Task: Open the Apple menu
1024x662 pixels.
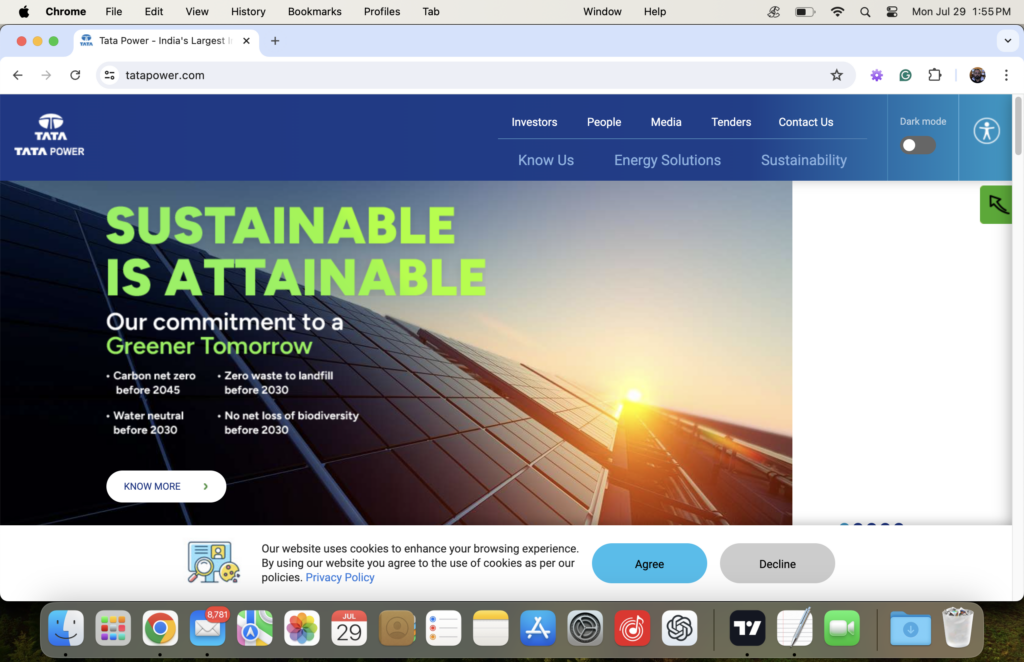Action: [x=24, y=12]
